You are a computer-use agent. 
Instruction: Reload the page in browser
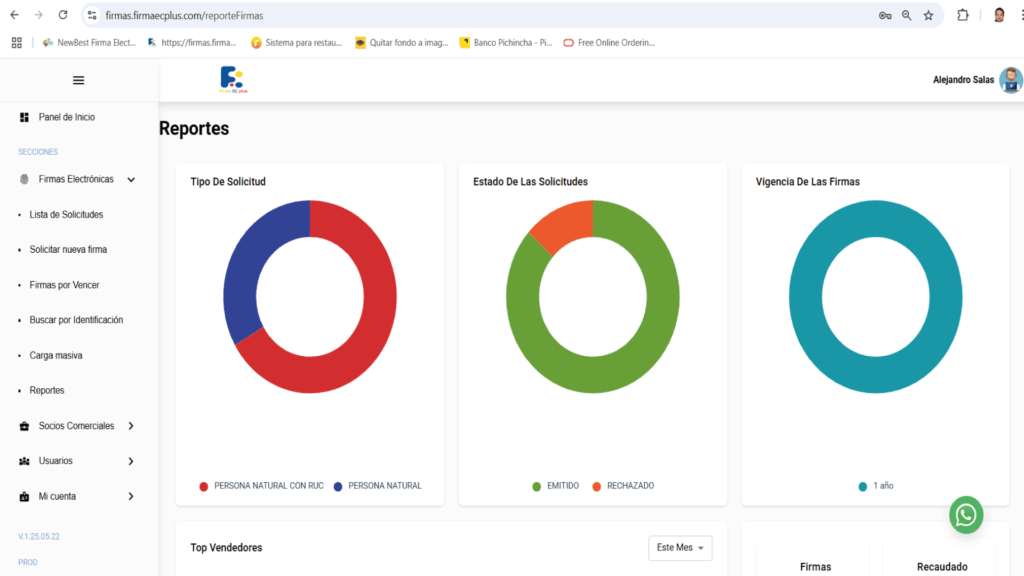63,15
